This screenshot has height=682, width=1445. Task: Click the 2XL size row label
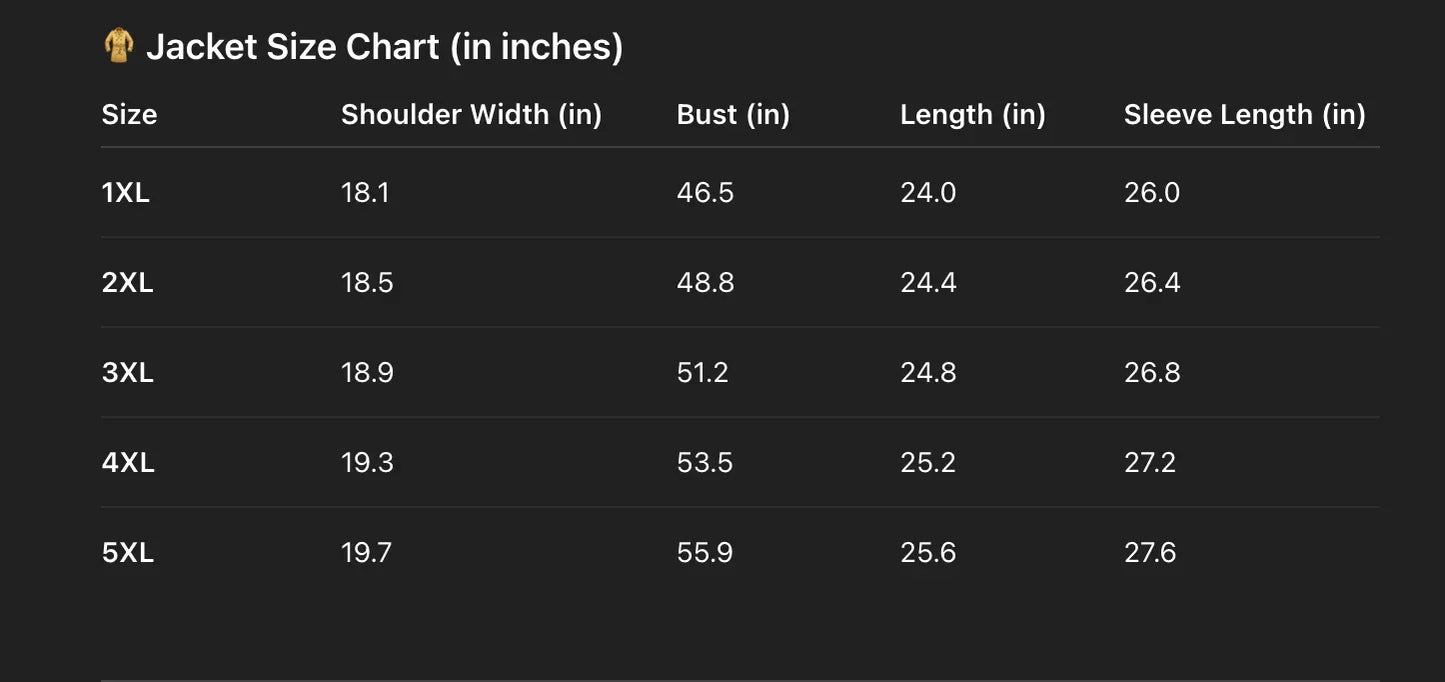(x=128, y=283)
